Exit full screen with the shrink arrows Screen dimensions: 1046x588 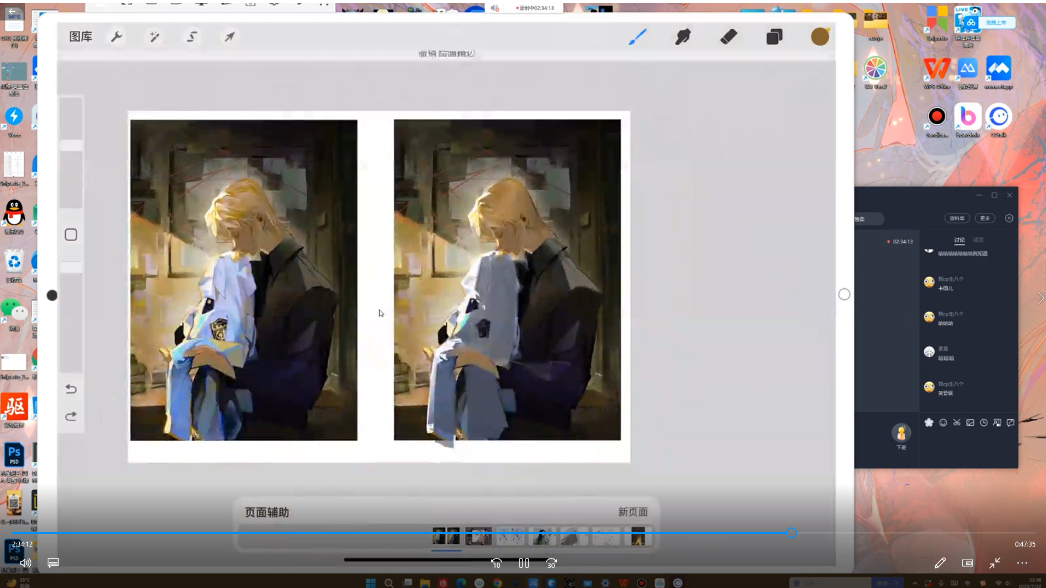(x=995, y=563)
